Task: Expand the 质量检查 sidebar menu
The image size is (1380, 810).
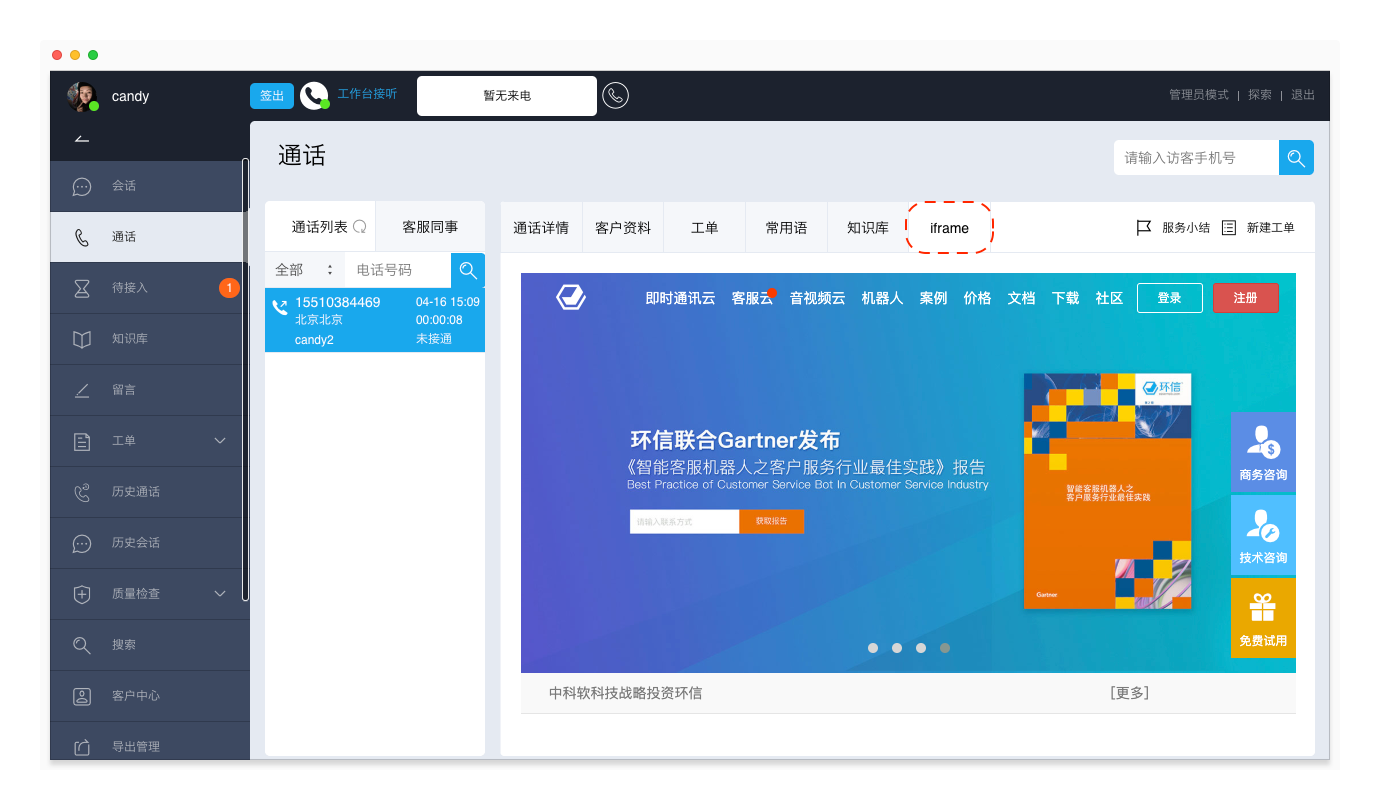Action: tap(220, 594)
